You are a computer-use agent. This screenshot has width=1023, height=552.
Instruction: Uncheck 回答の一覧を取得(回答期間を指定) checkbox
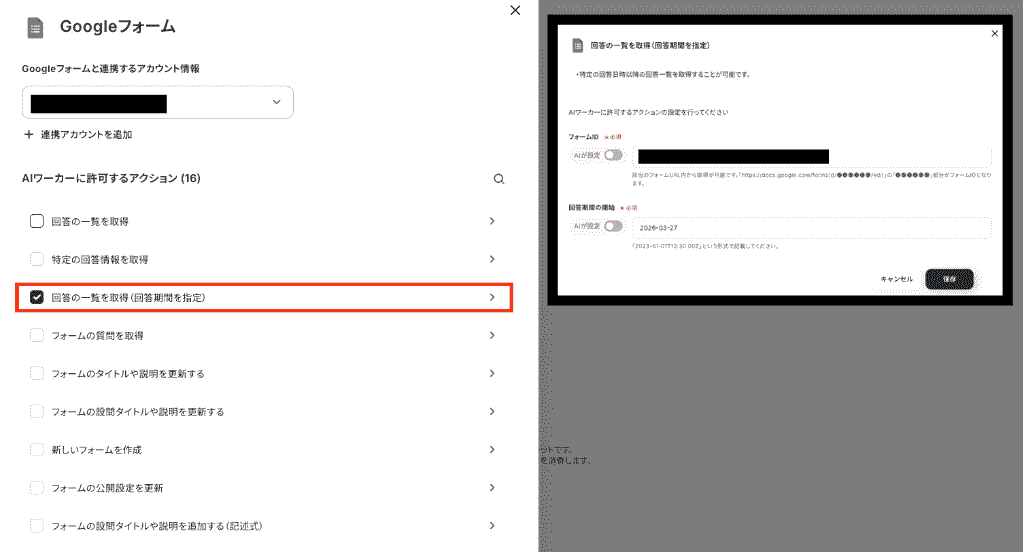pyautogui.click(x=37, y=298)
